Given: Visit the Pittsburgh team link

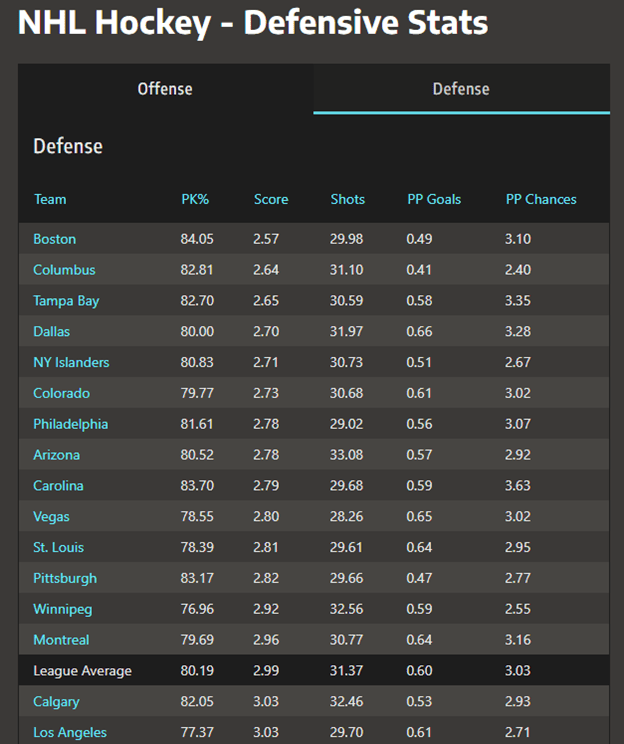Looking at the screenshot, I should coord(65,578).
